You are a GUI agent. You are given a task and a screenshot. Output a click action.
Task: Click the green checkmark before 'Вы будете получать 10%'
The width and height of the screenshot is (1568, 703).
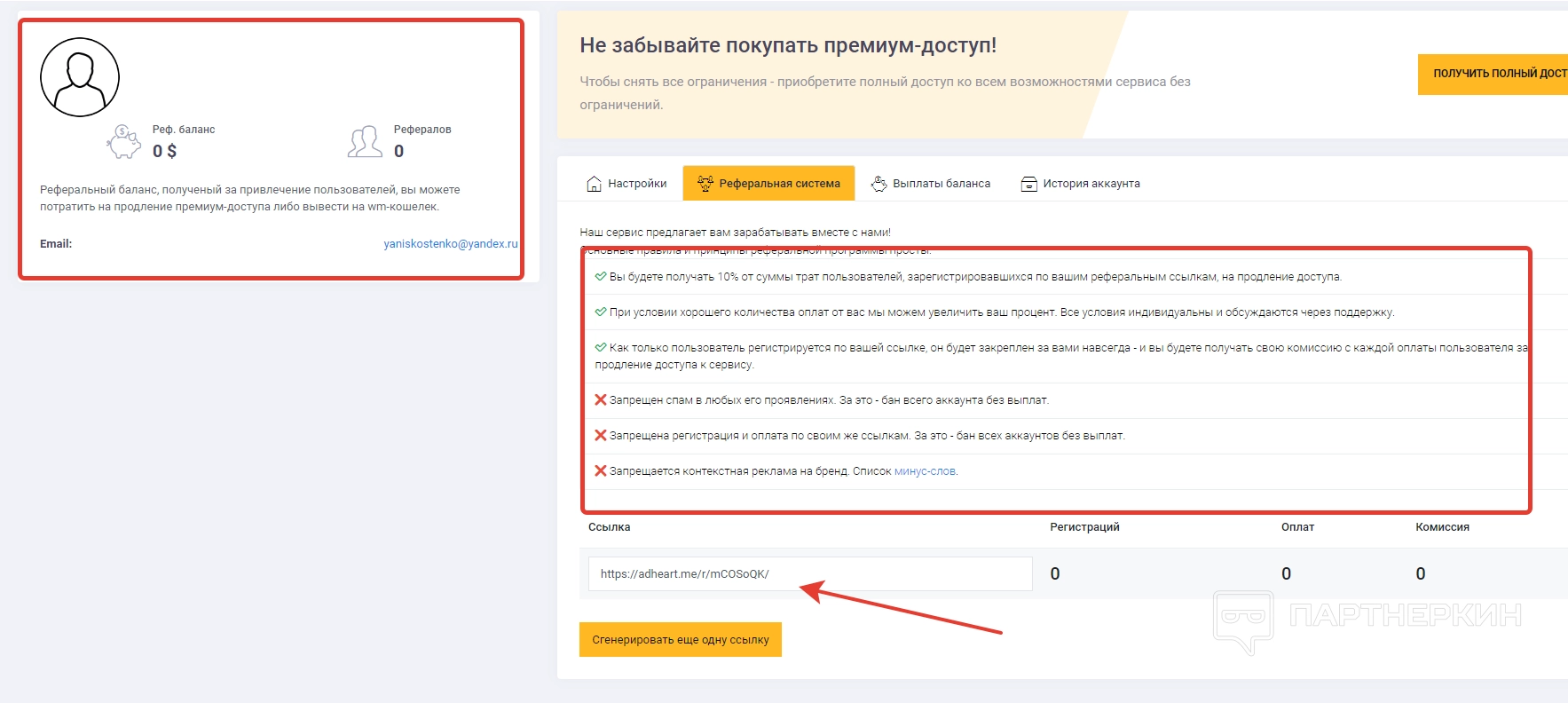601,276
